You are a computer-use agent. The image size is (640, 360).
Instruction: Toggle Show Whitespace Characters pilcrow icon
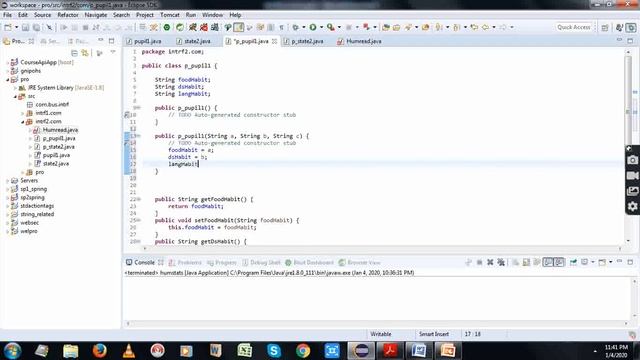282,27
